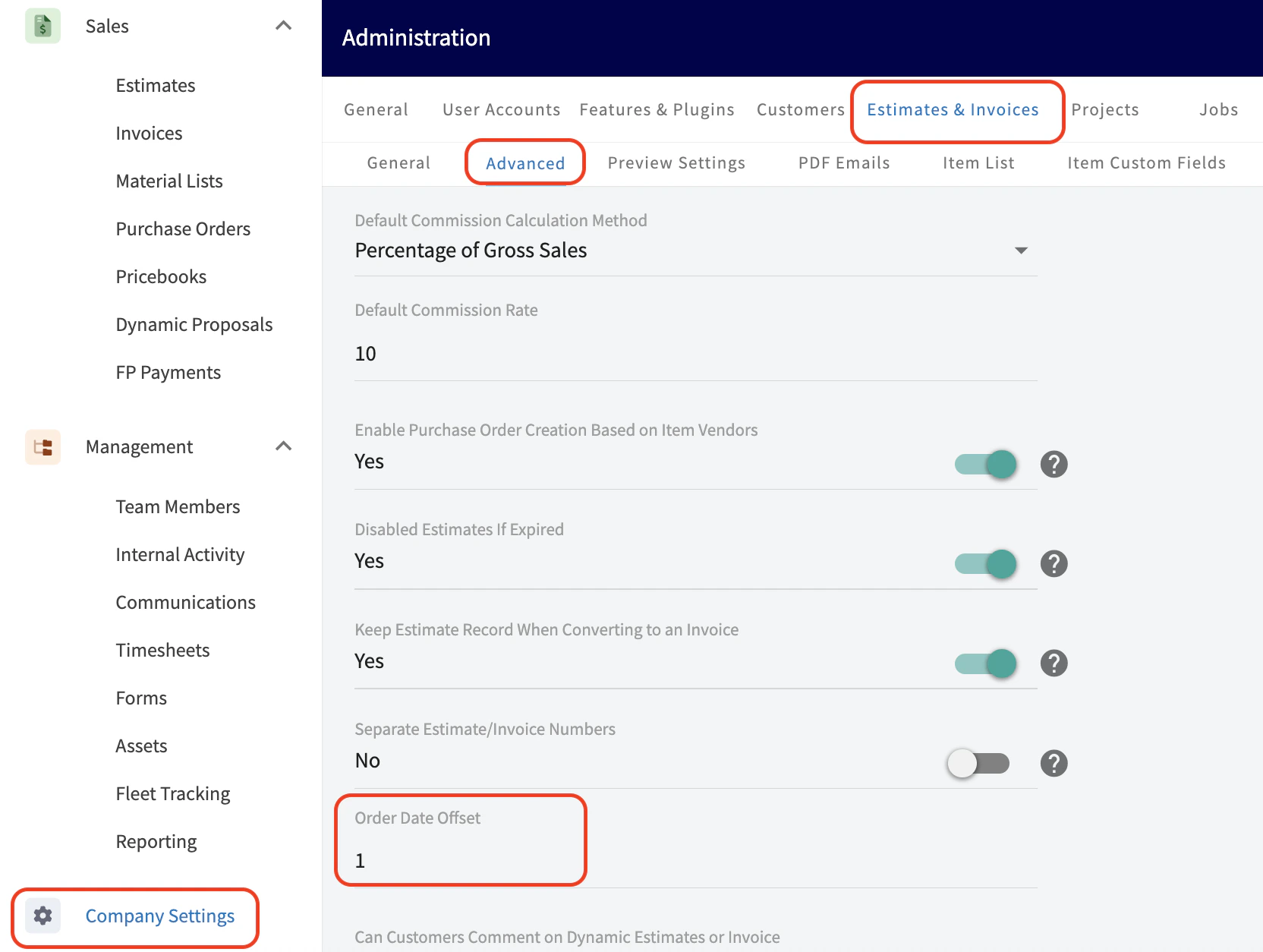This screenshot has height=952, width=1263.
Task: Open Forms from the sidebar
Action: point(141,698)
